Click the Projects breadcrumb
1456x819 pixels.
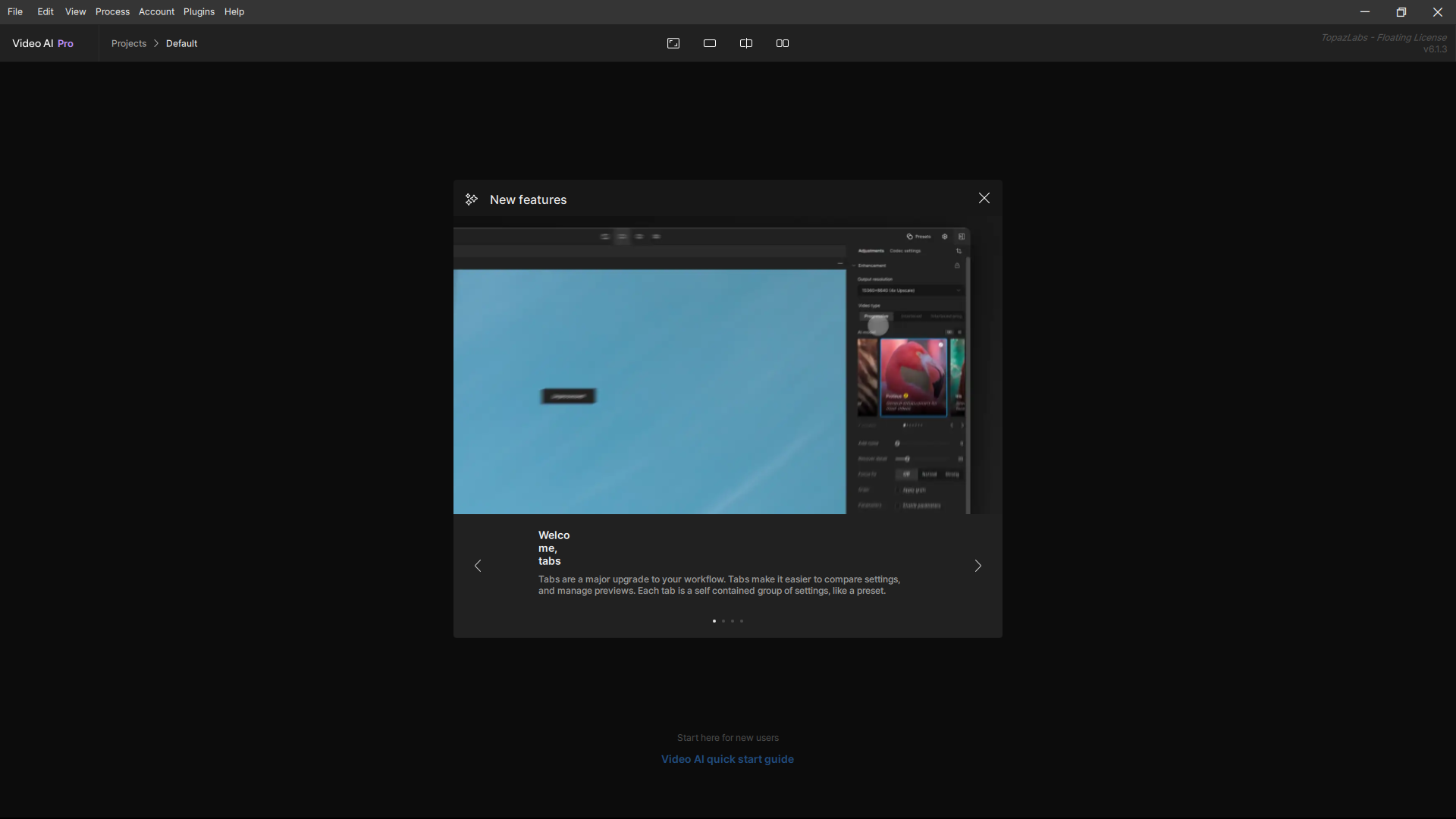129,43
